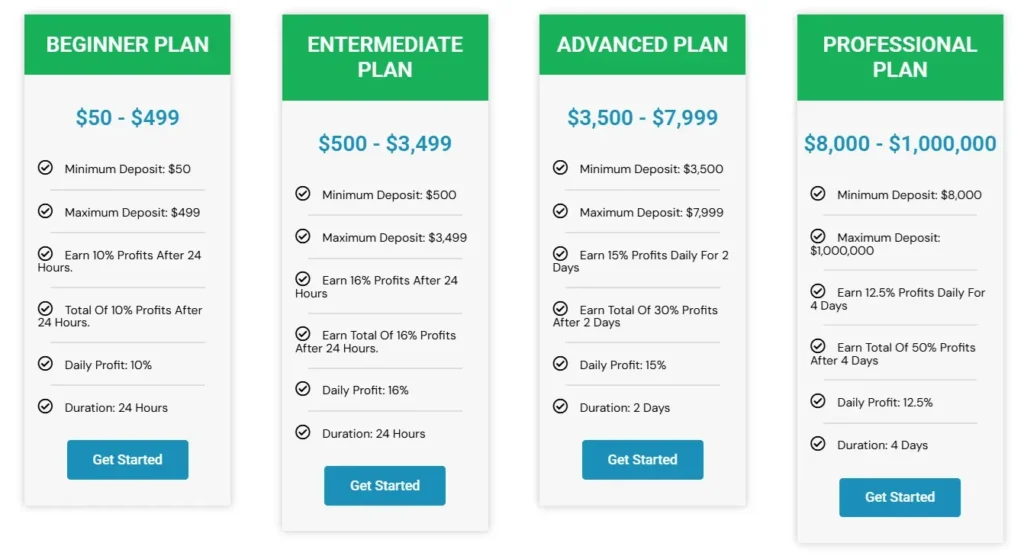Click Get Started under Beginner Plan
The image size is (1024, 559).
tap(127, 460)
